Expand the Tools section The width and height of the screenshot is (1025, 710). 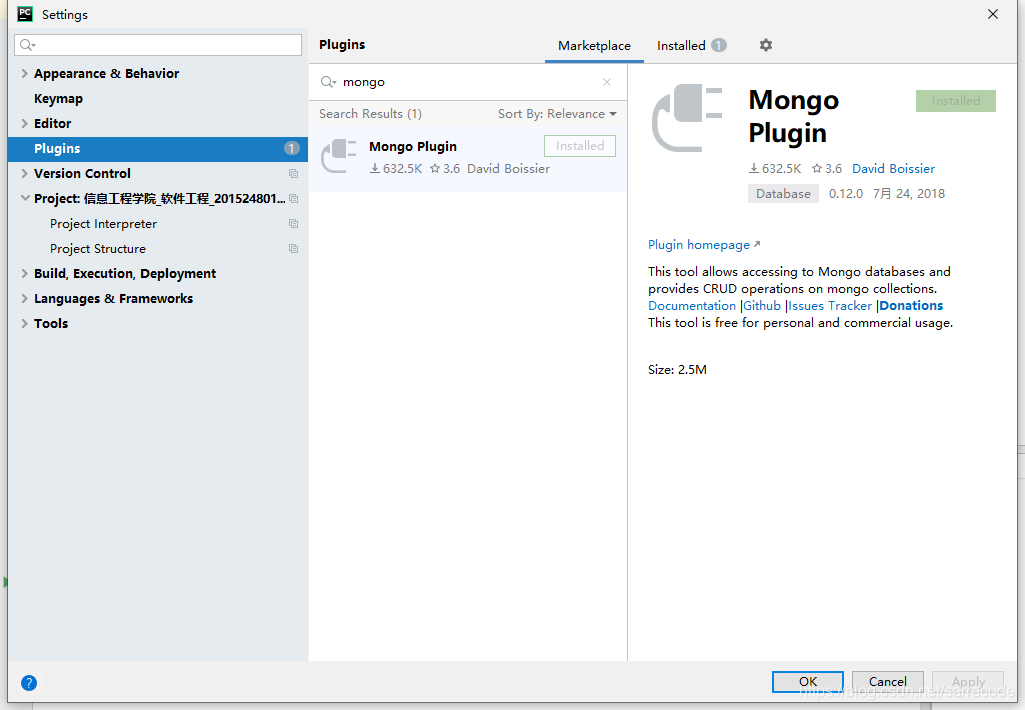coord(24,324)
